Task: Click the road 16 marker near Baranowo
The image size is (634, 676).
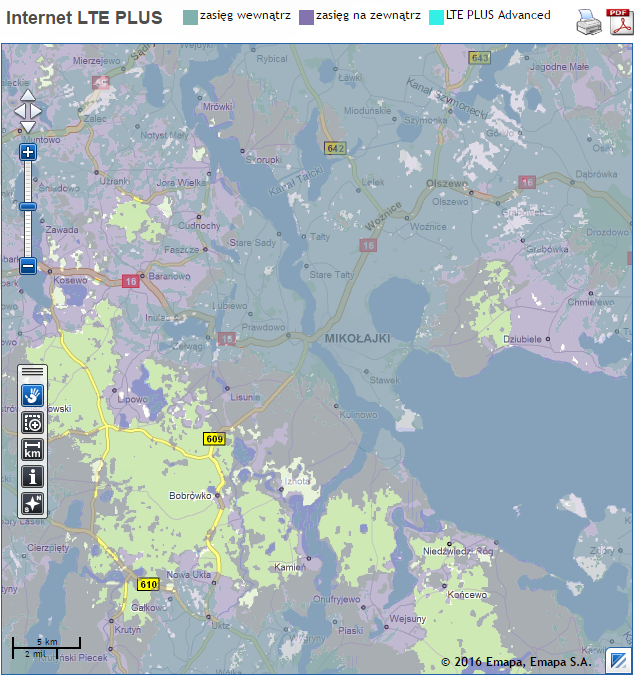Action: 131,282
